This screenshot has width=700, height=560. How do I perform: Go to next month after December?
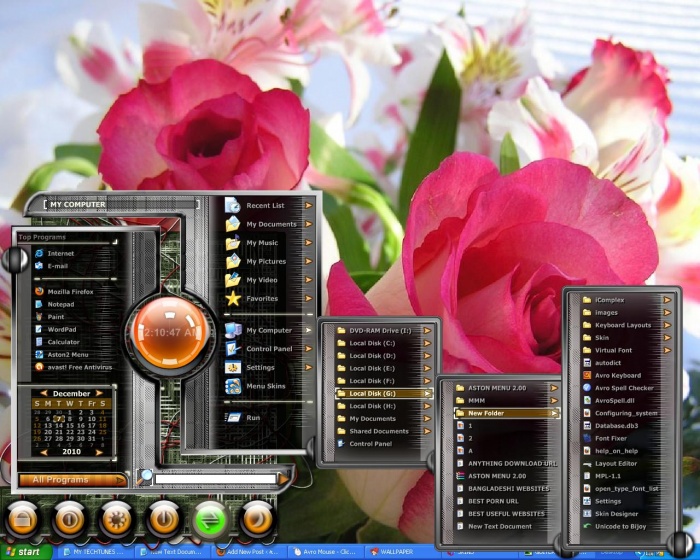click(99, 393)
